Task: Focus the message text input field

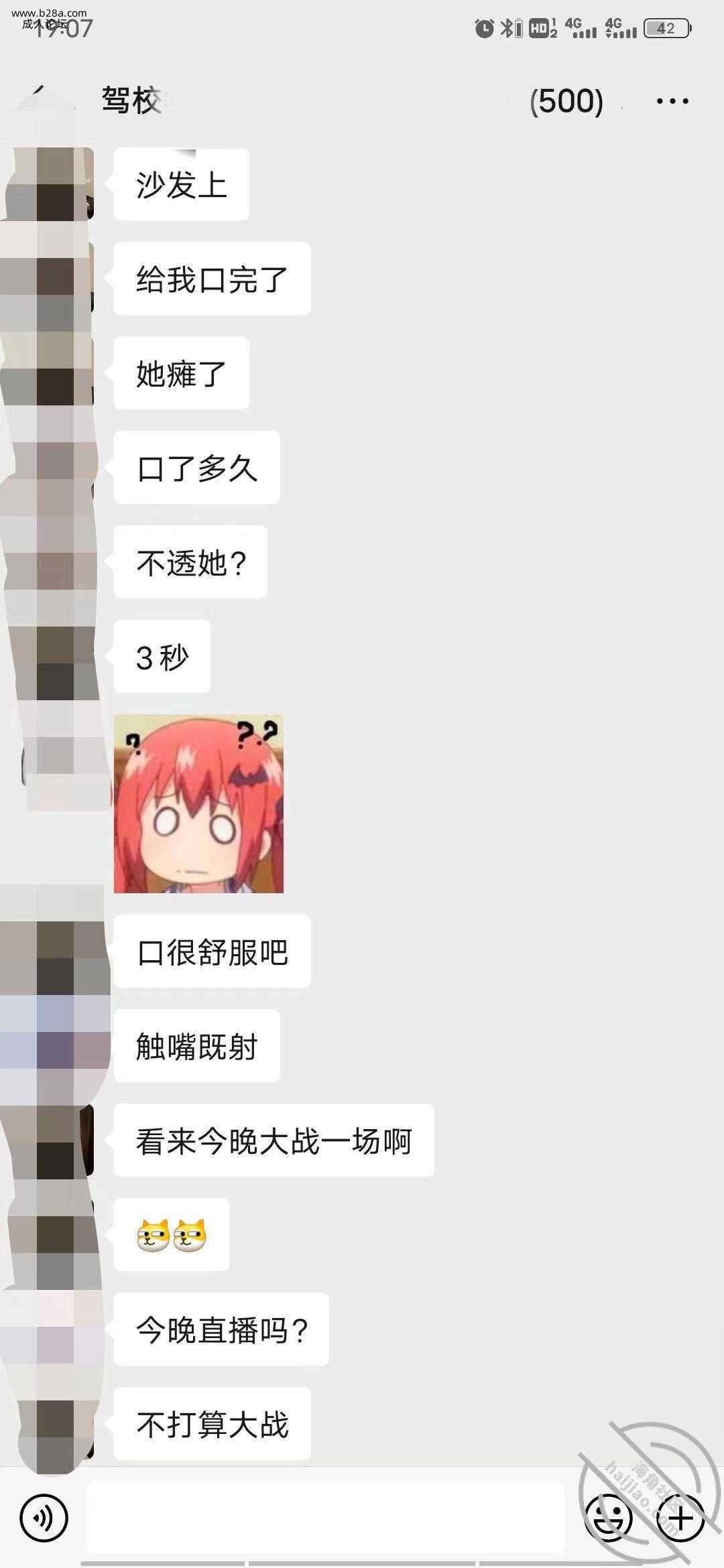Action: click(x=326, y=1517)
